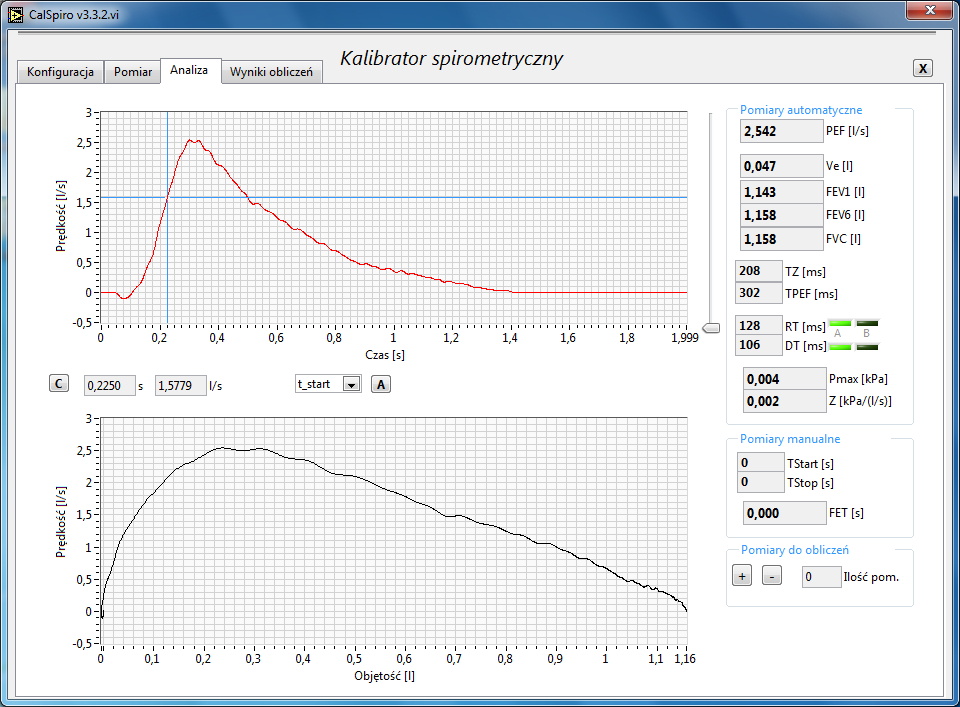960x707 pixels.
Task: Click the RT value 128
Action: coord(758,326)
